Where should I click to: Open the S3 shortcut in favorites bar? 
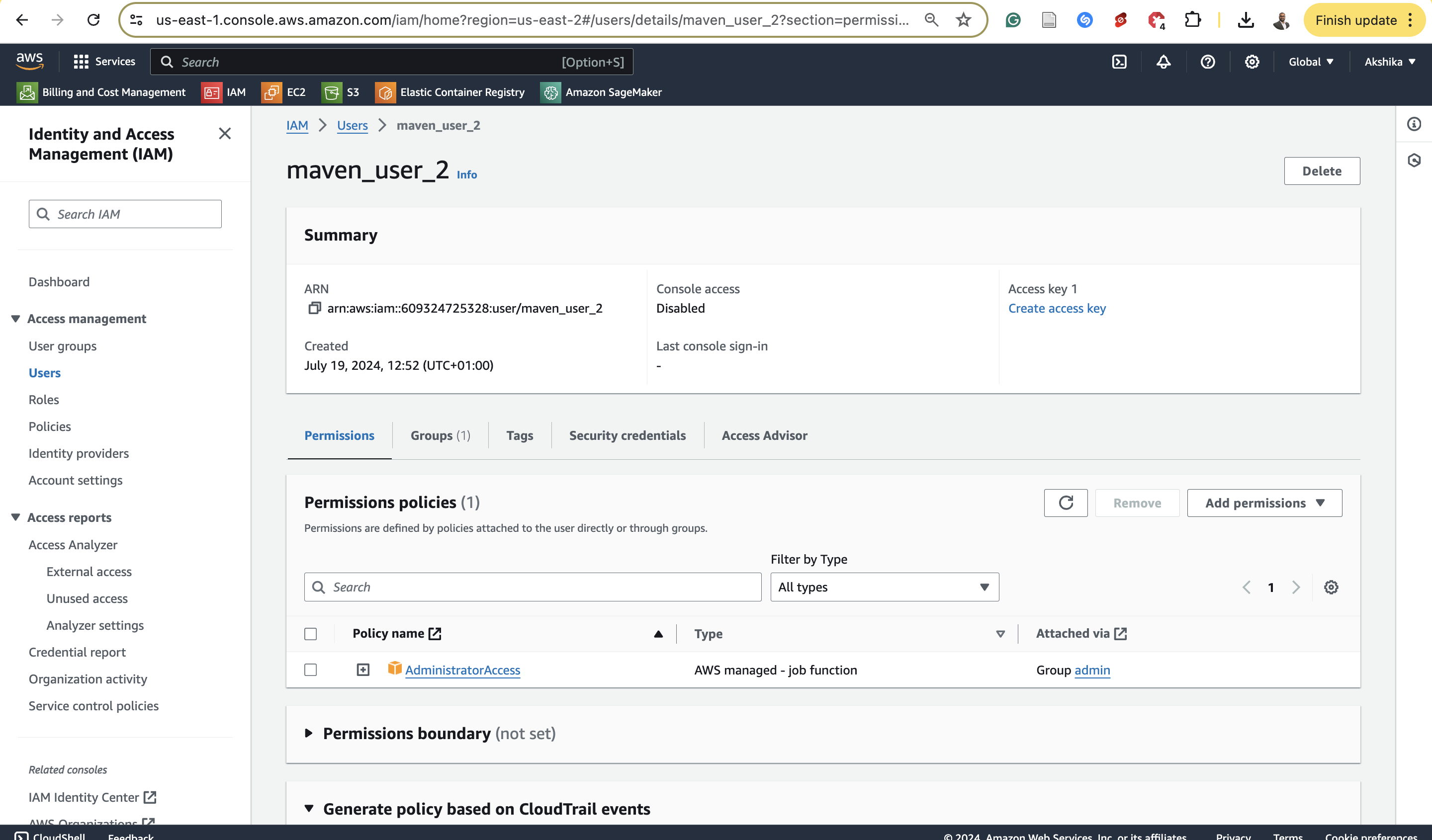click(x=341, y=92)
